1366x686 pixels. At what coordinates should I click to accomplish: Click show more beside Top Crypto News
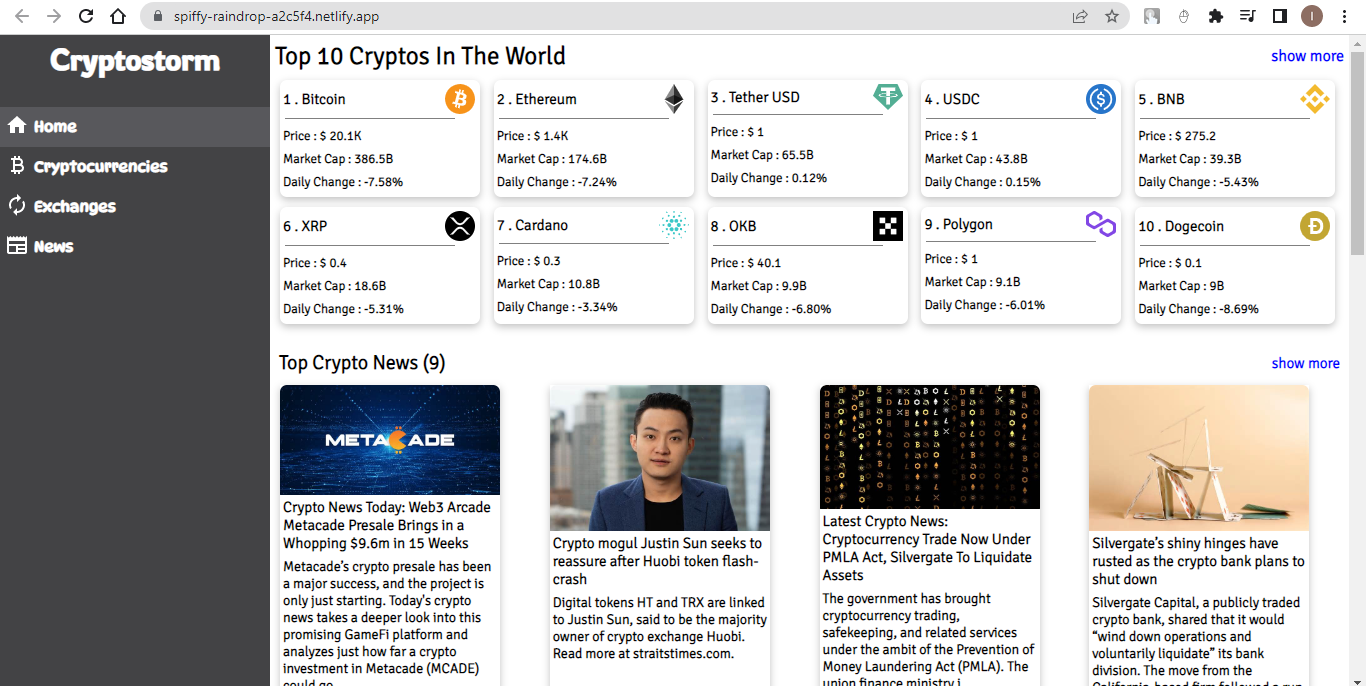coord(1305,363)
